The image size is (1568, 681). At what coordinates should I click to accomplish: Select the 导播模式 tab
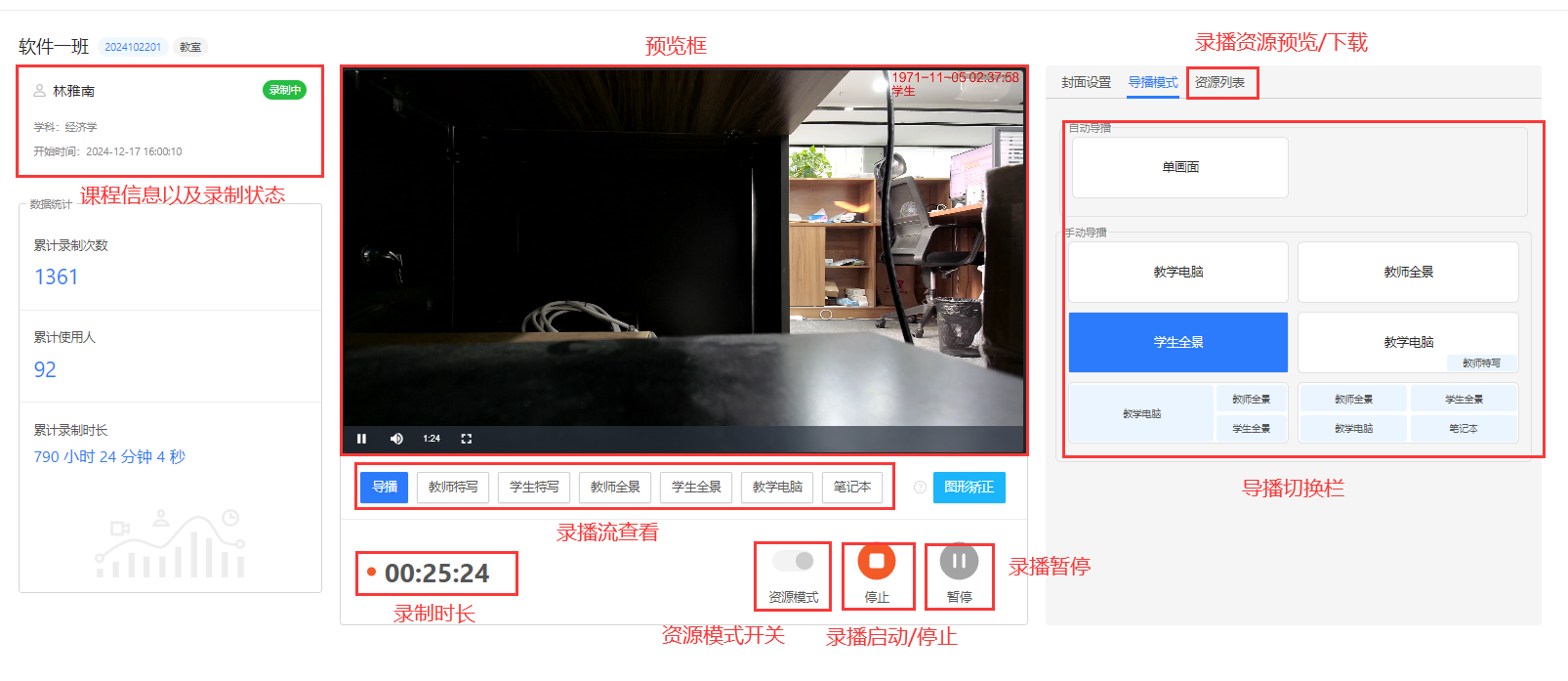pos(1153,83)
